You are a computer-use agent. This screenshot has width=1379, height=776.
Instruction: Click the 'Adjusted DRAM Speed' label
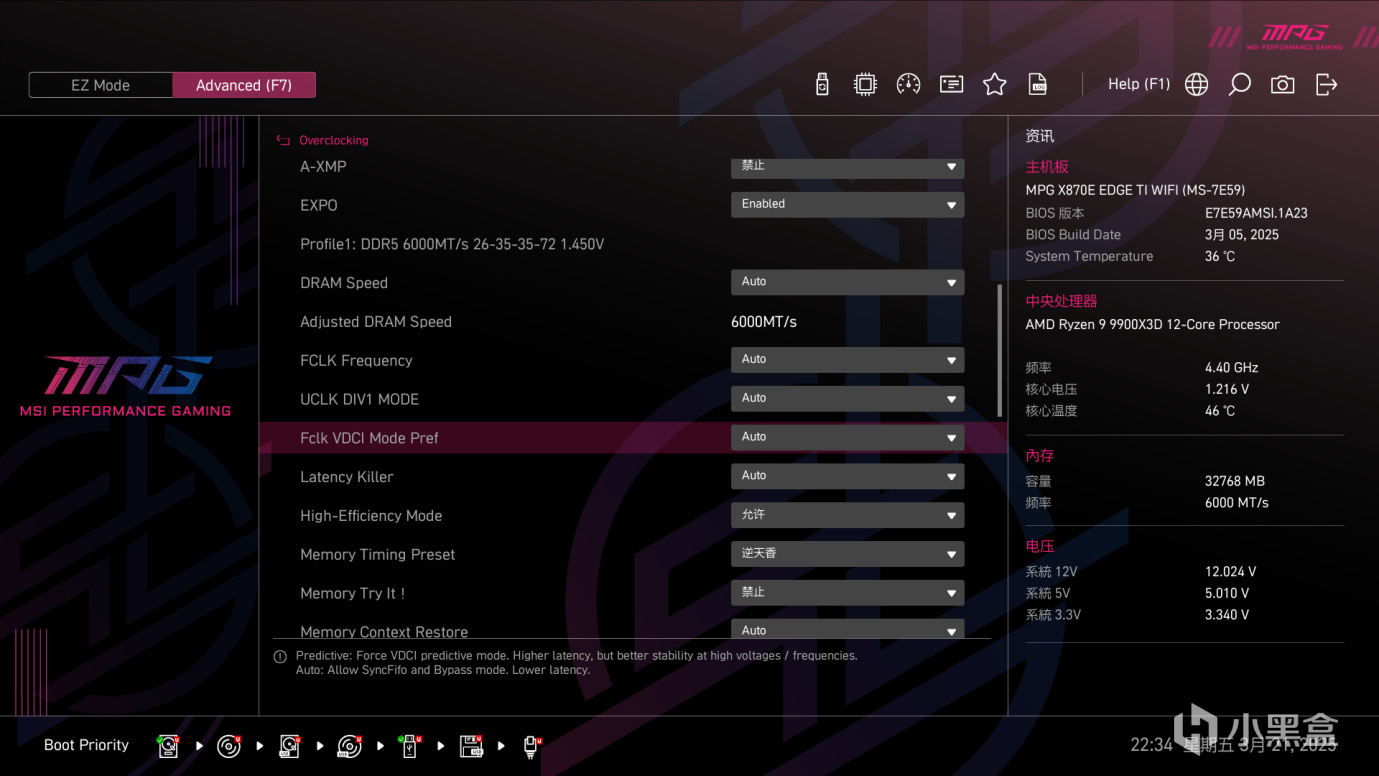(376, 322)
